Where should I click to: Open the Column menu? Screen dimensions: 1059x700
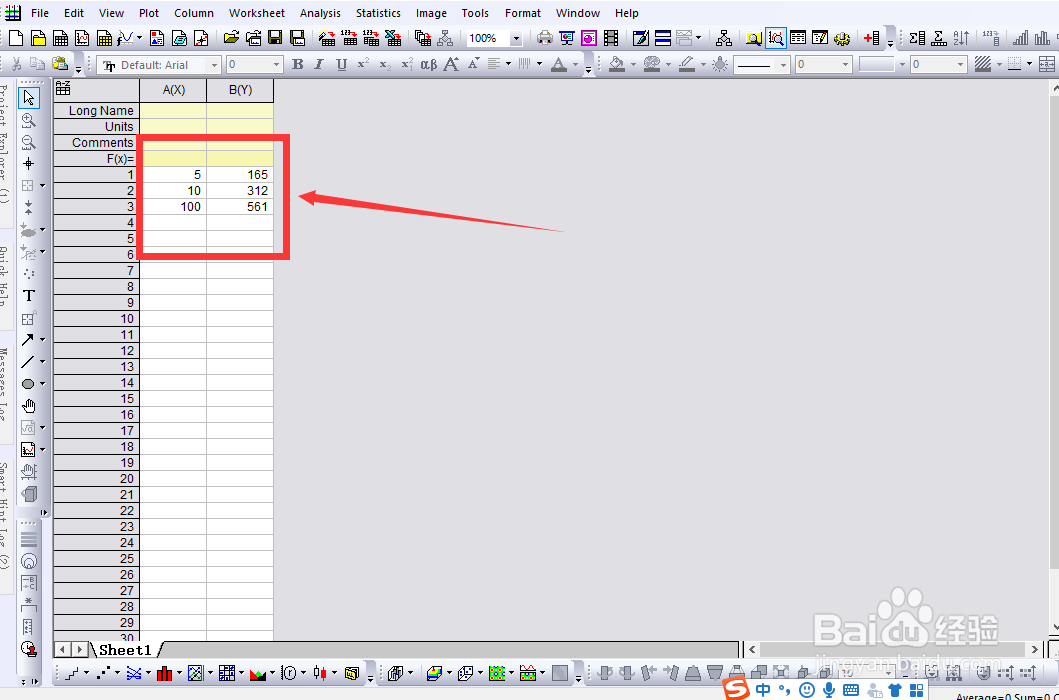click(194, 13)
